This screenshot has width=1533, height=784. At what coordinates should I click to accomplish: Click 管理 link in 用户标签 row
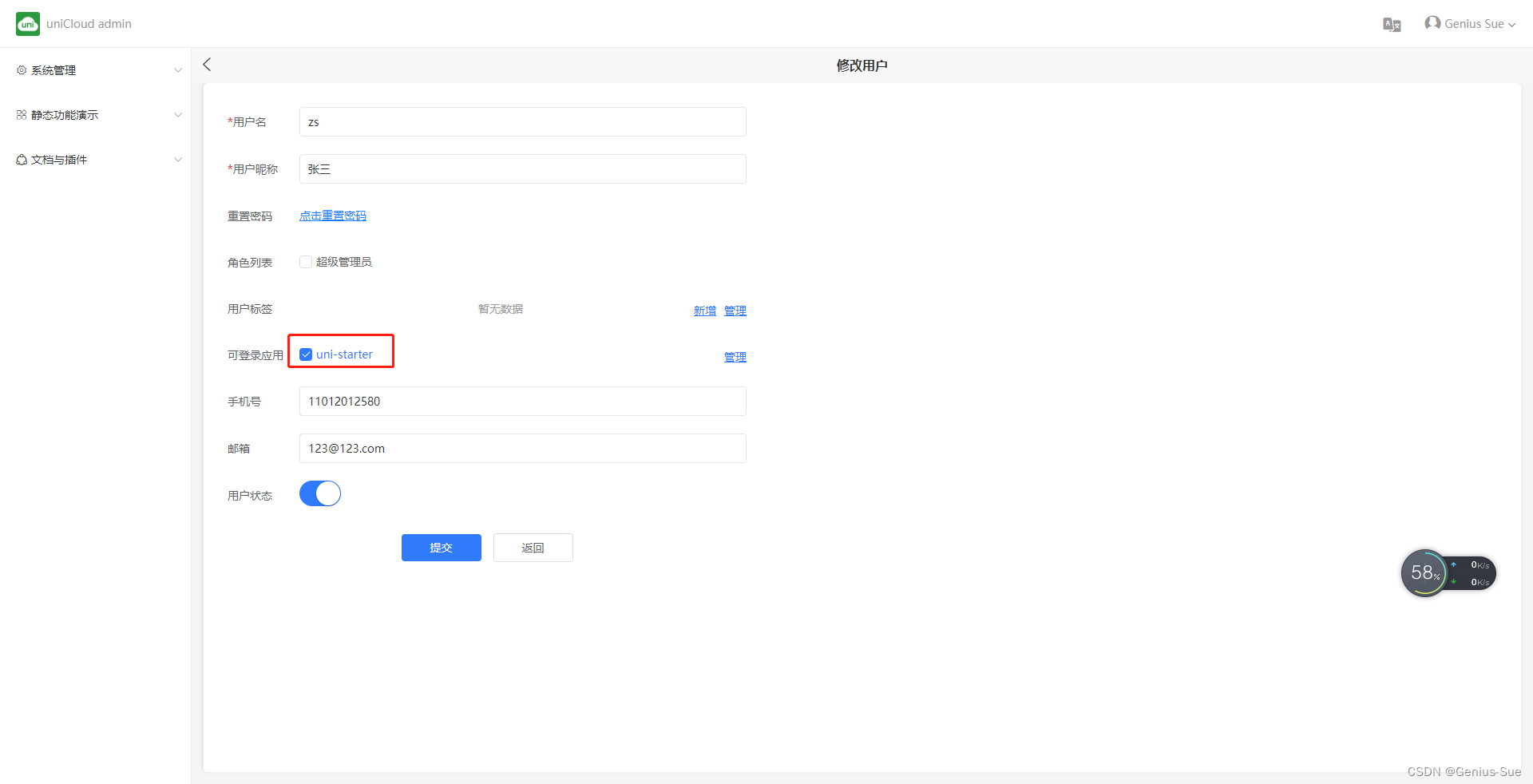[x=735, y=311]
